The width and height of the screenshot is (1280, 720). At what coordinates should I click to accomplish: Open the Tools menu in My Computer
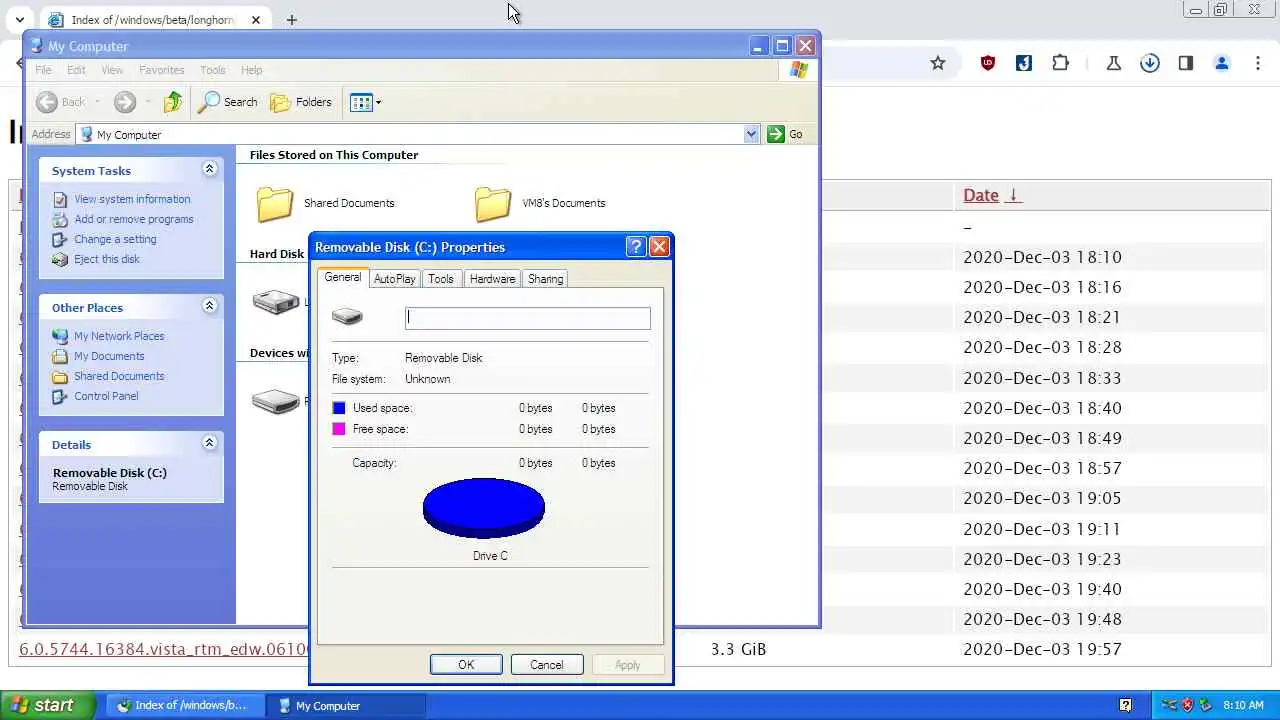(212, 70)
